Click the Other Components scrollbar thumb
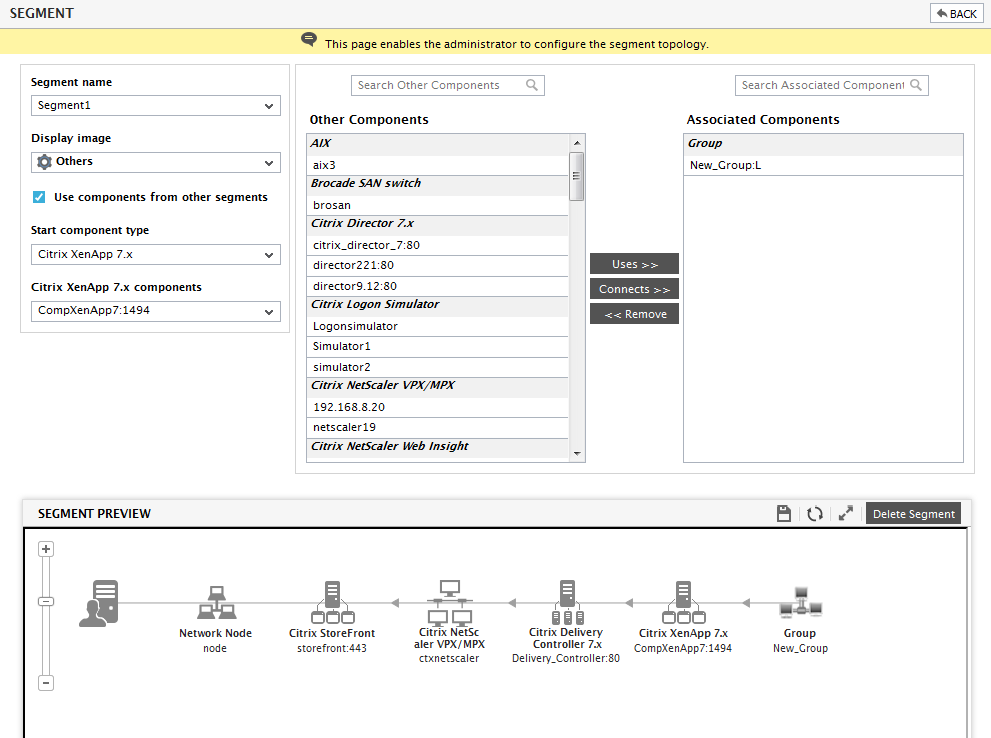991x738 pixels. 576,176
